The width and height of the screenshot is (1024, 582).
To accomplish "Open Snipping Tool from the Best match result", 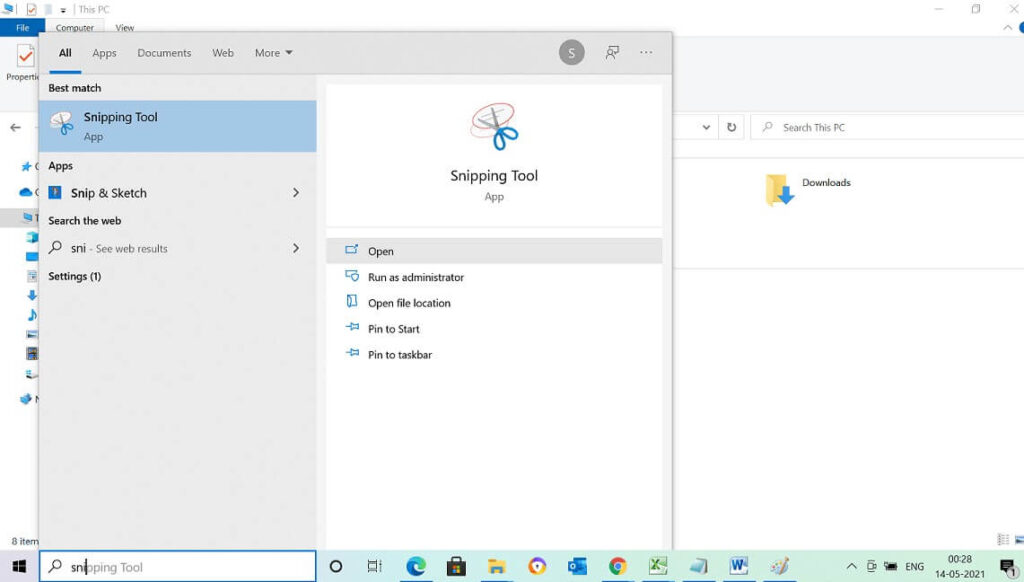I will [x=178, y=126].
